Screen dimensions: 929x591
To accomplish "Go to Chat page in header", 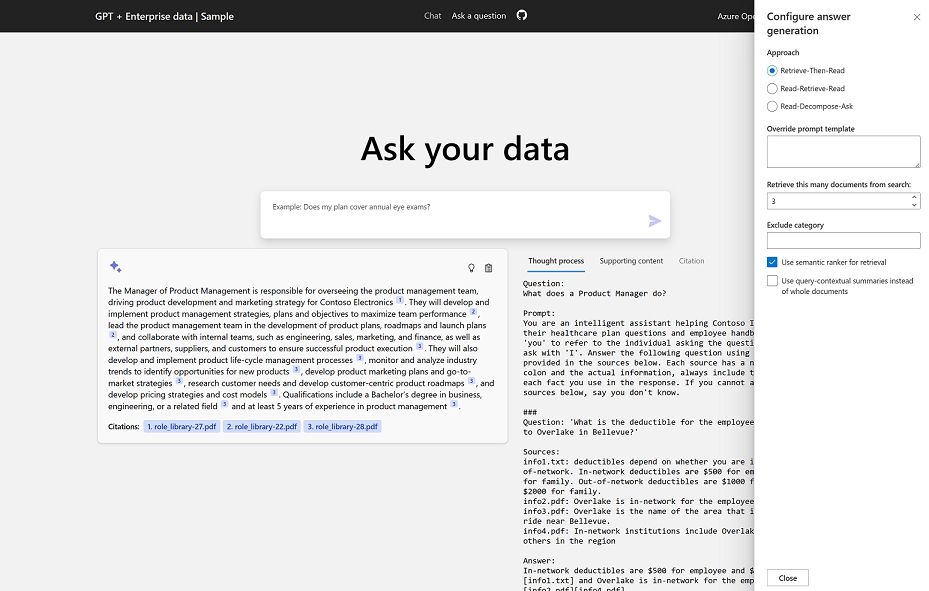I will point(433,16).
